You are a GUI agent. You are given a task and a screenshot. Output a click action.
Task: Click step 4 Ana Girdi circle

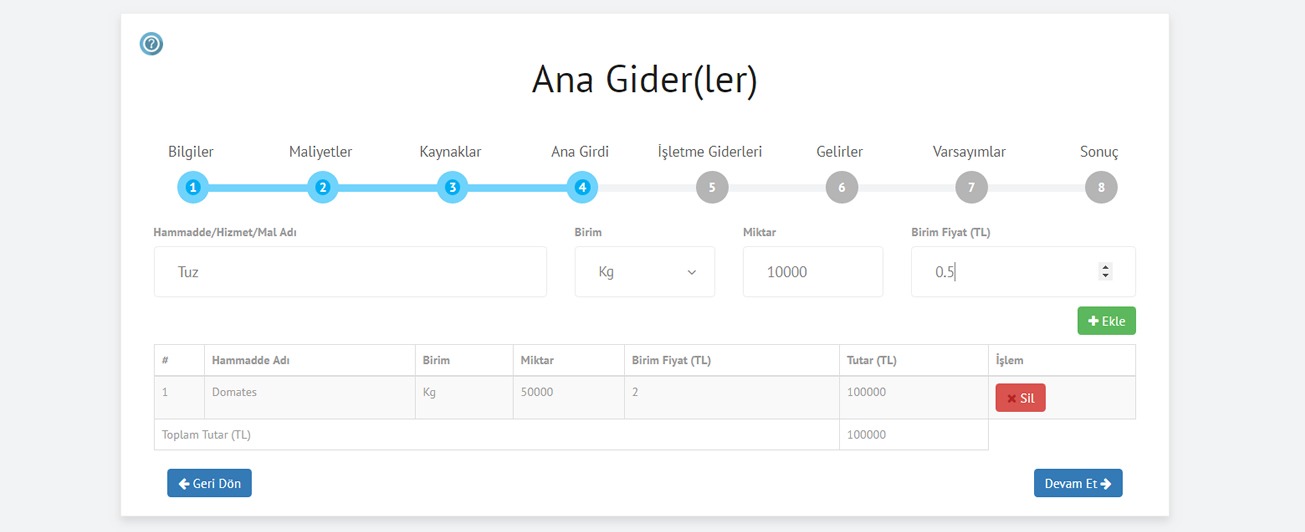[582, 187]
